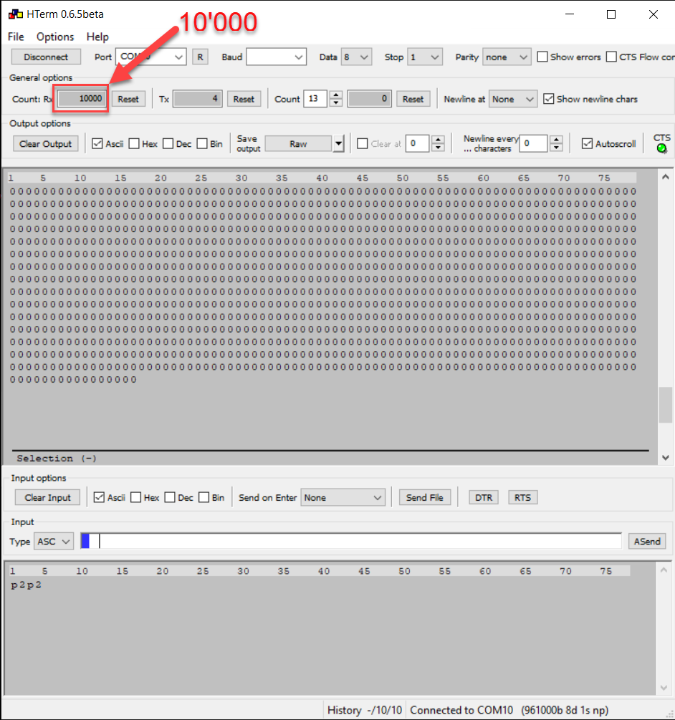The width and height of the screenshot is (675, 720).
Task: Disable the Autoscroll checkbox
Action: 587,144
